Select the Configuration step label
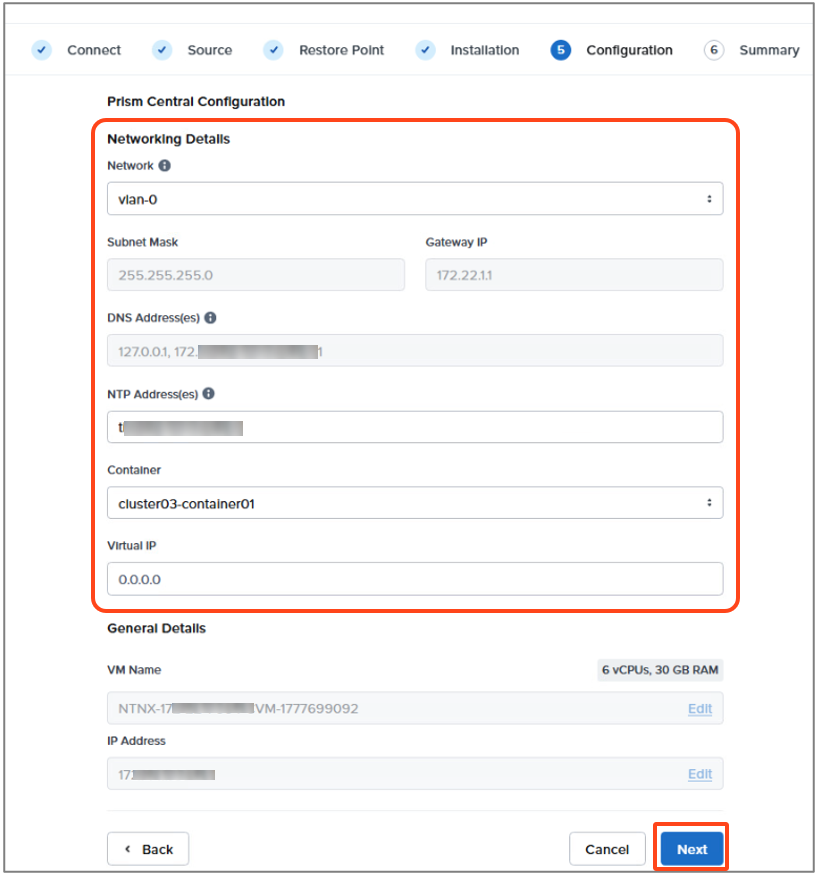The height and width of the screenshot is (879, 819). (x=629, y=50)
